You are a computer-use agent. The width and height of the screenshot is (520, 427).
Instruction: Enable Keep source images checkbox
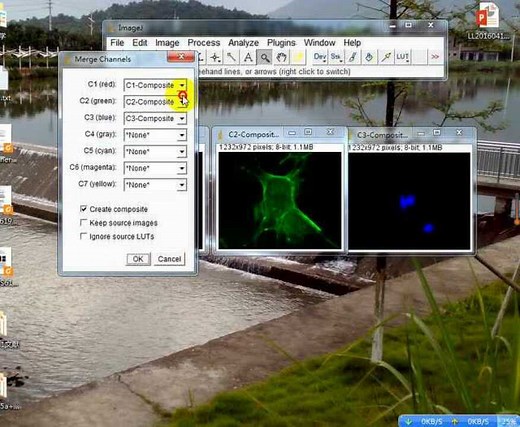(83, 222)
